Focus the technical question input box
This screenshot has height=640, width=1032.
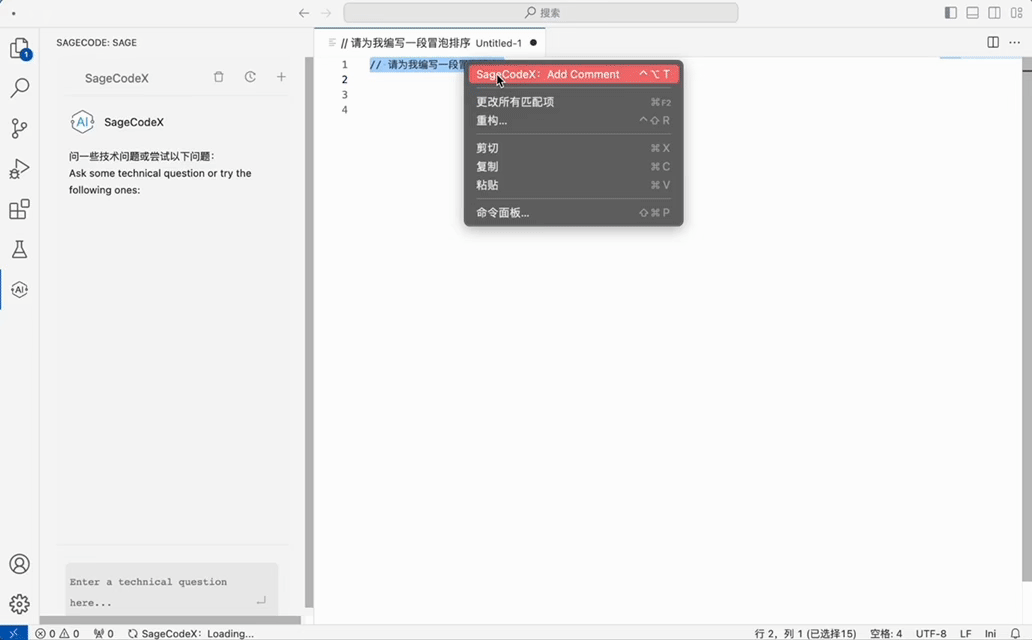point(172,591)
